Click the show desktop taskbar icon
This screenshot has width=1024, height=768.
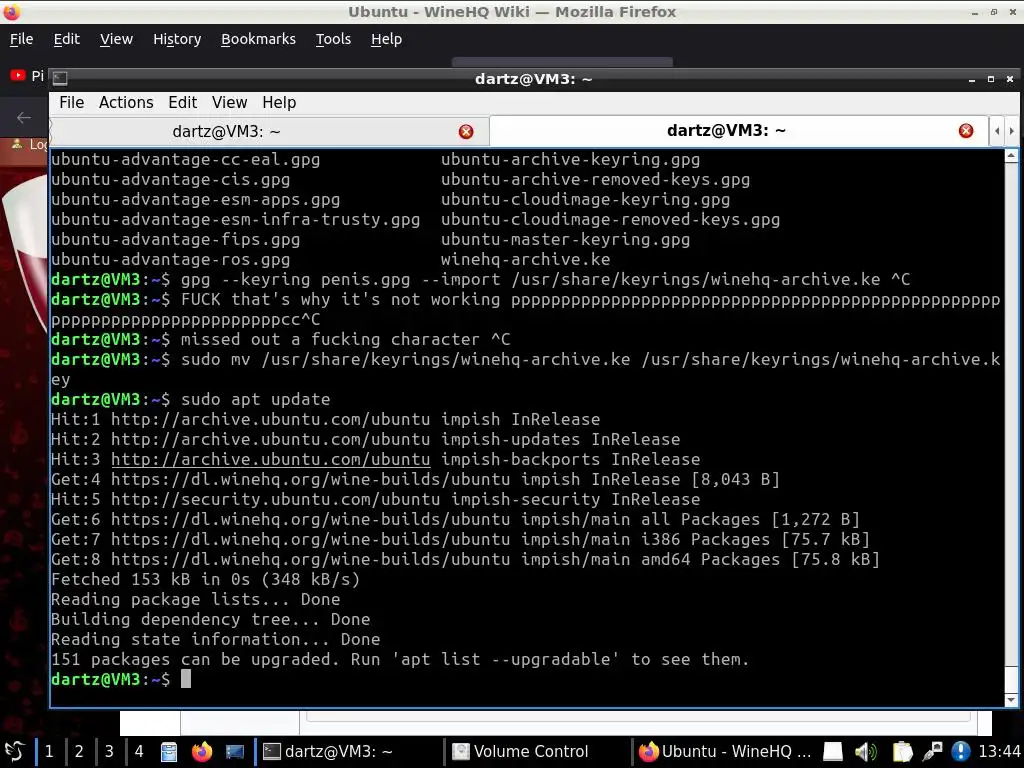235,752
